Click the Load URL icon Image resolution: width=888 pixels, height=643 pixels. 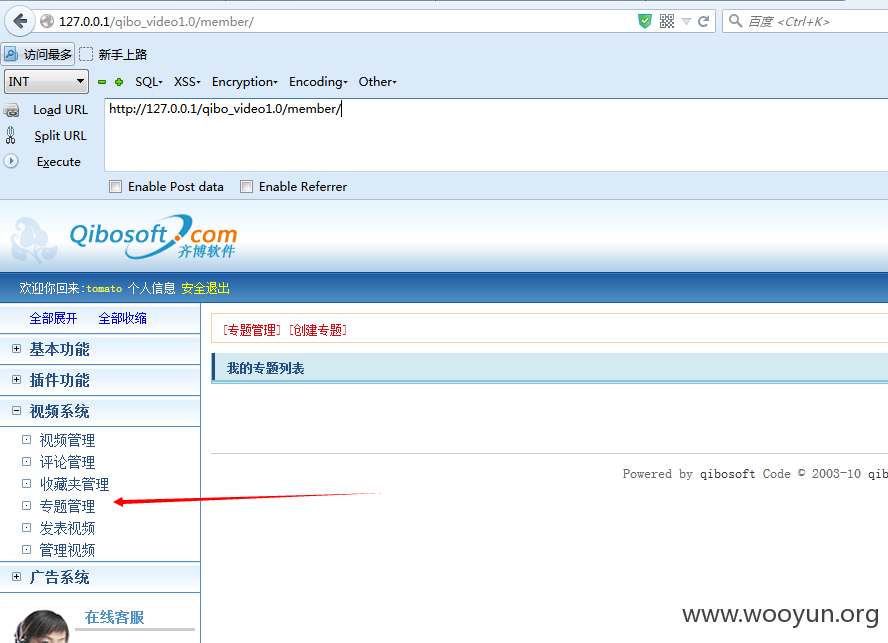click(x=11, y=109)
